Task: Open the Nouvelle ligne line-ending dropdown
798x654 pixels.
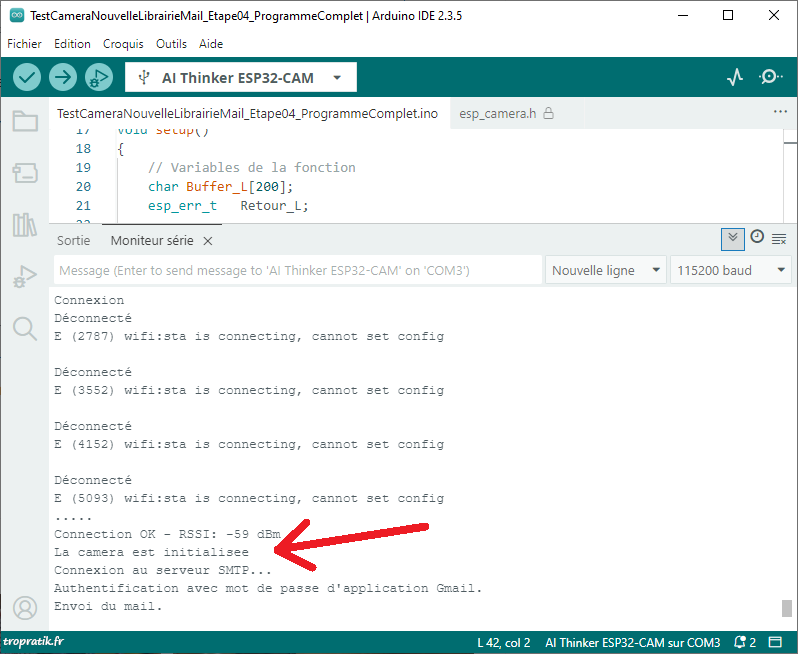Action: [606, 270]
